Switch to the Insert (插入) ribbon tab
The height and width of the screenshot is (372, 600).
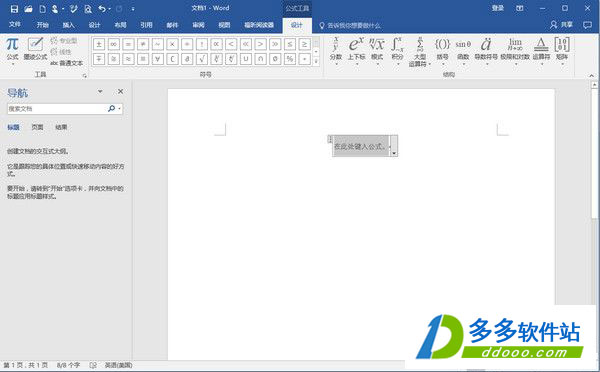coord(68,25)
